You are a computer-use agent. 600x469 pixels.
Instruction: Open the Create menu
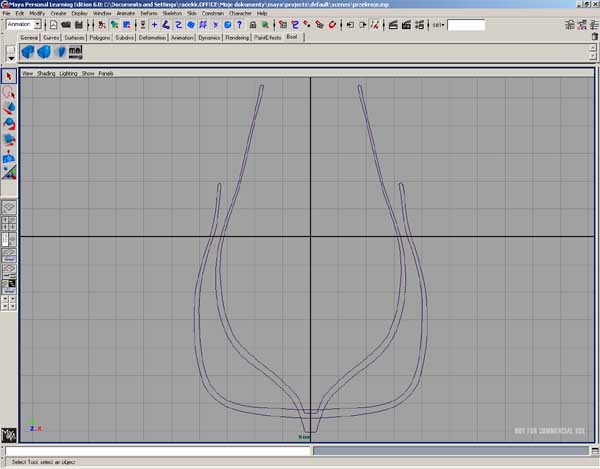click(x=58, y=13)
